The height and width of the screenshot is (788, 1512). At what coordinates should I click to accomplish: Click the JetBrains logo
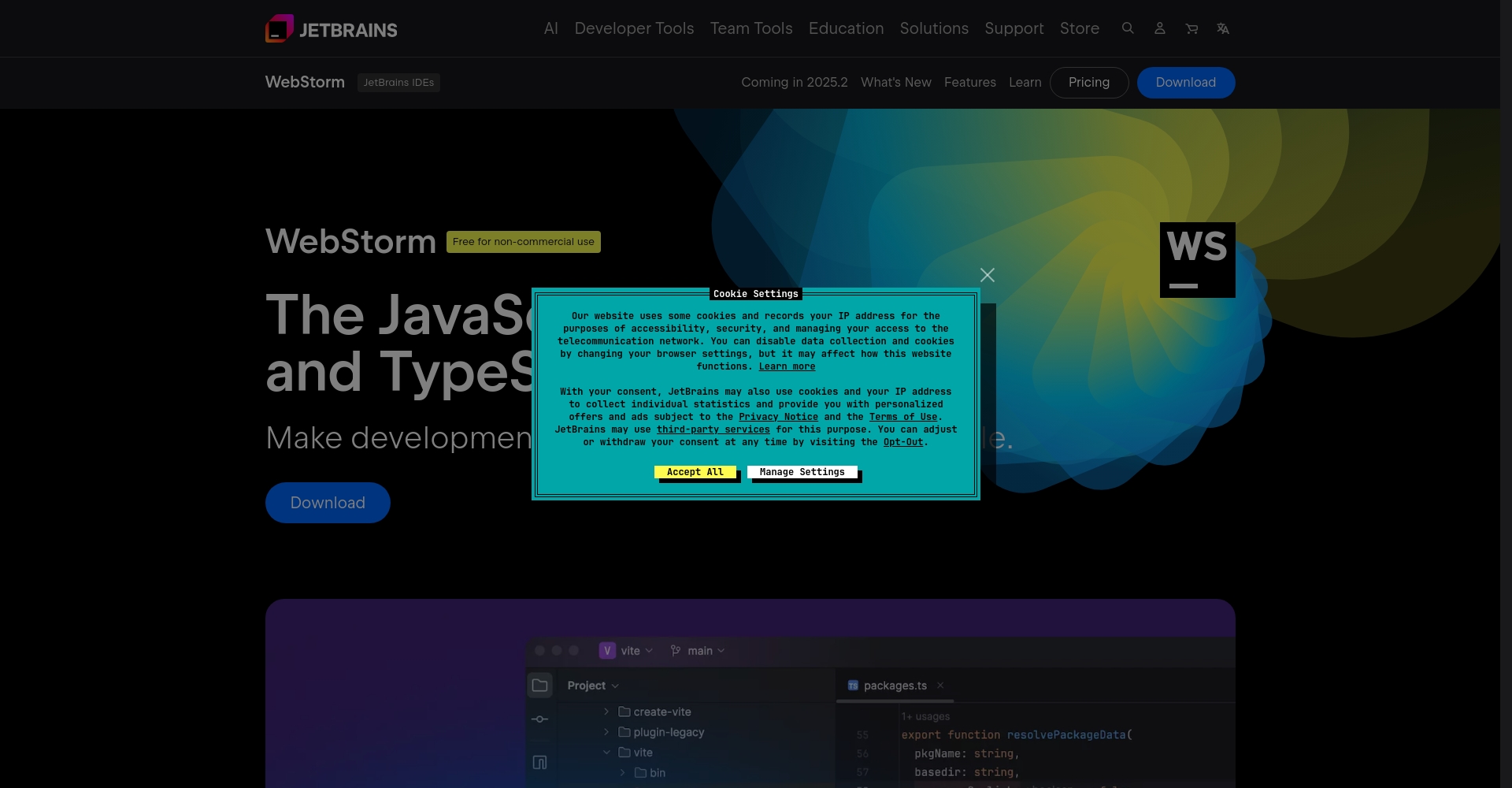[x=332, y=28]
